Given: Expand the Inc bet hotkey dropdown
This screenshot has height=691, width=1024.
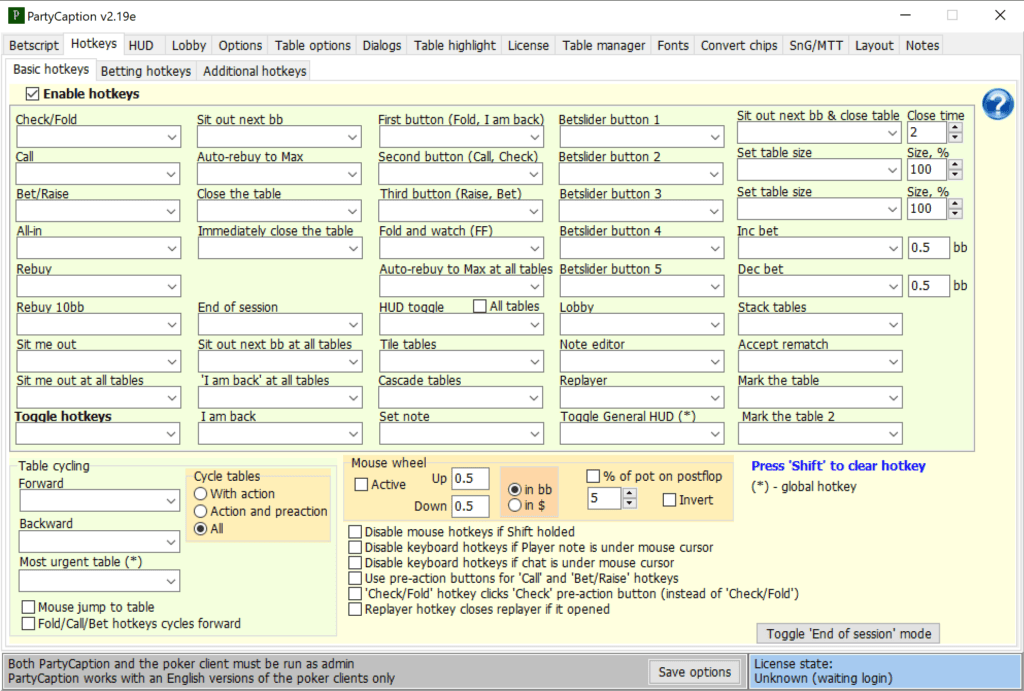Looking at the screenshot, I should coord(820,249).
